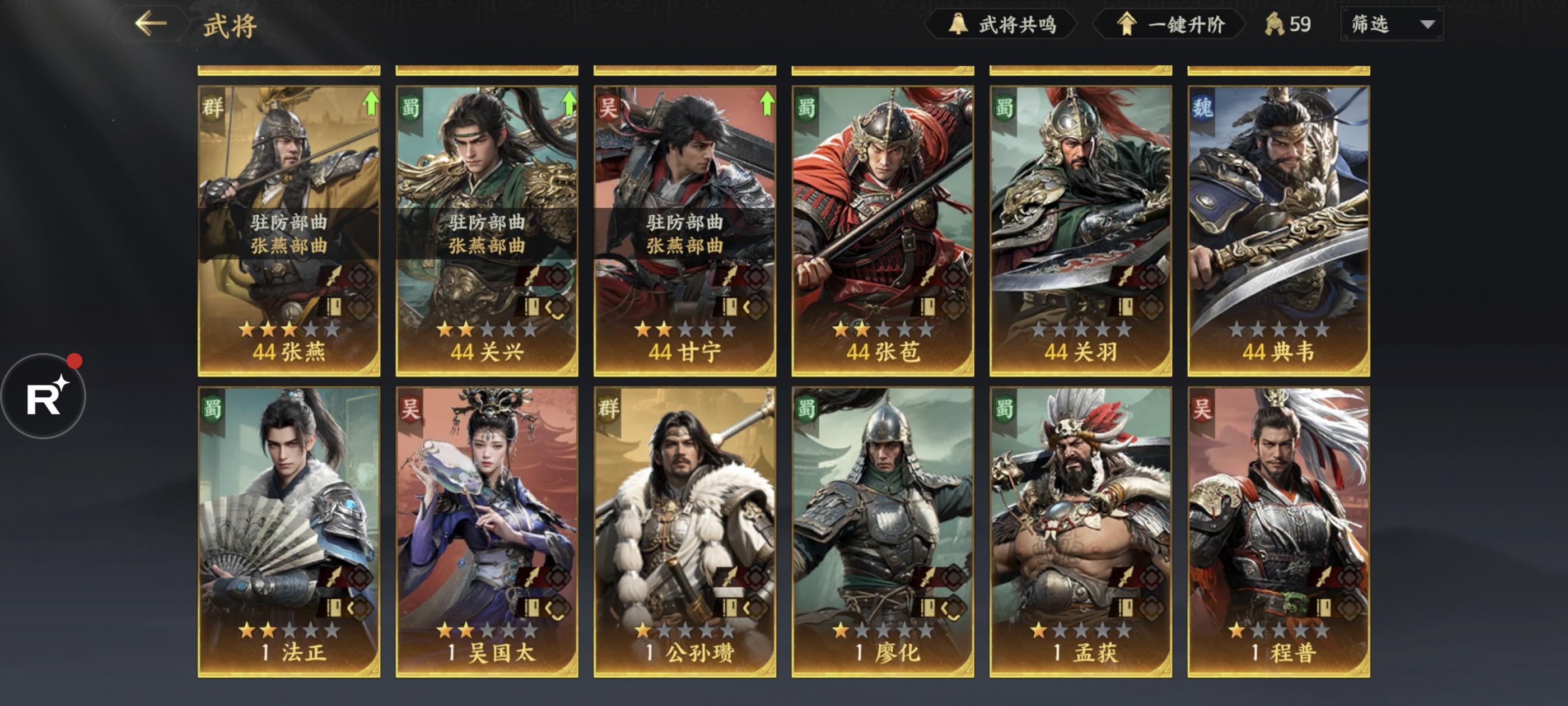Screen dimensions: 1568x706
Task: Open the floating R assistant icon
Action: point(44,396)
